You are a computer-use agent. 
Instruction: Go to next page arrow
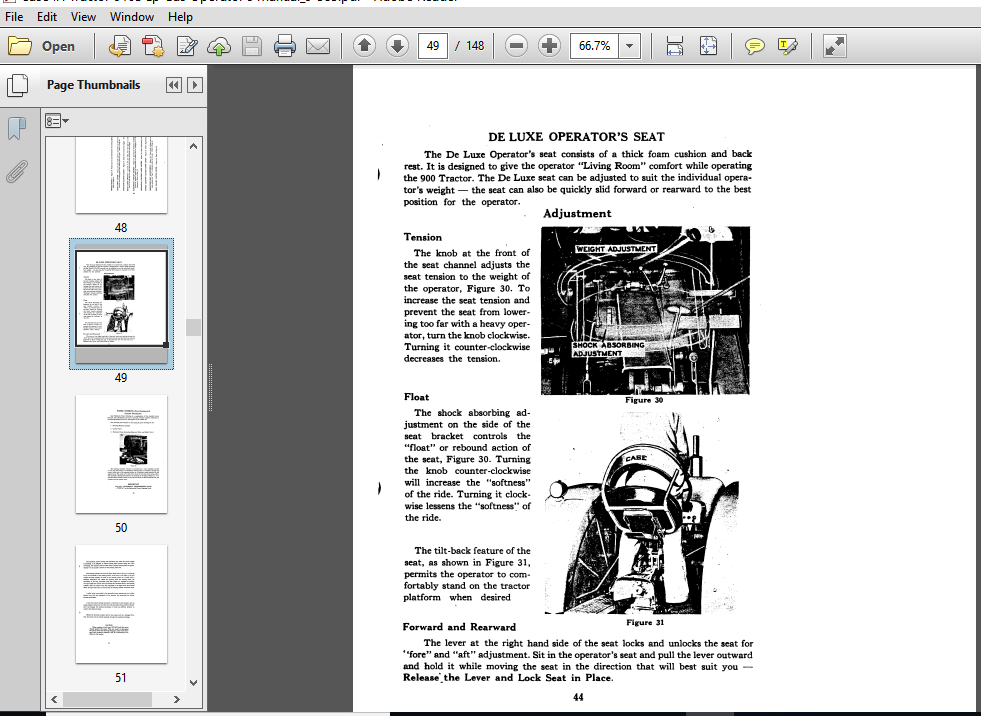[x=397, y=46]
